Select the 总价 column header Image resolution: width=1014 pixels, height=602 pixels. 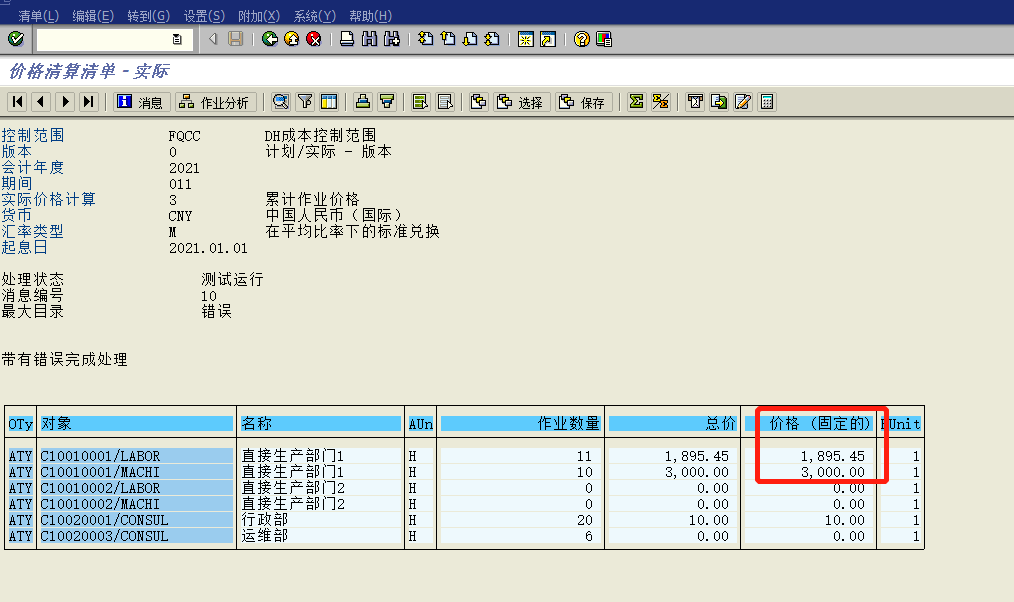point(673,424)
